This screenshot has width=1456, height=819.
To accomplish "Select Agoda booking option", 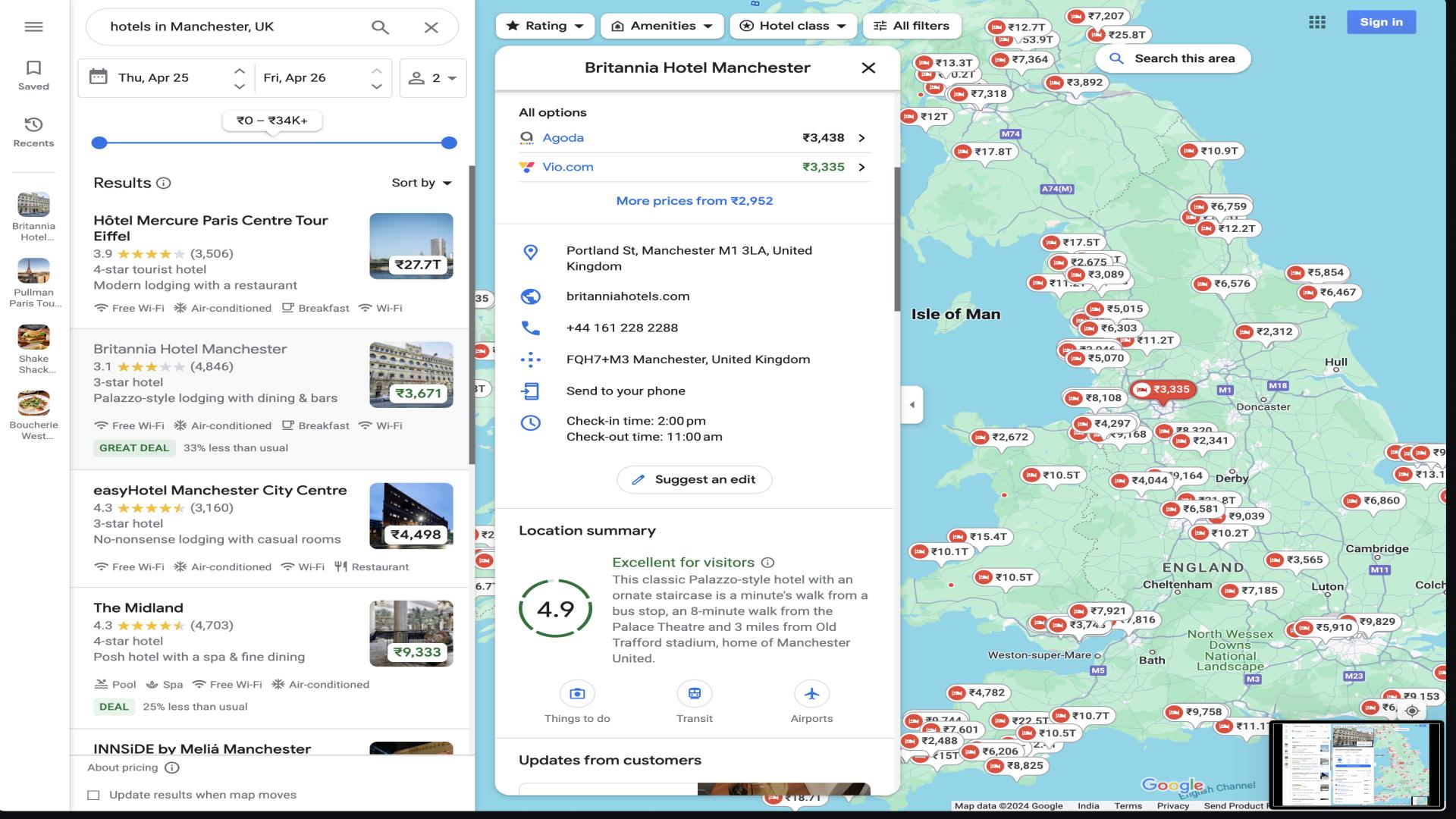I will coord(694,137).
